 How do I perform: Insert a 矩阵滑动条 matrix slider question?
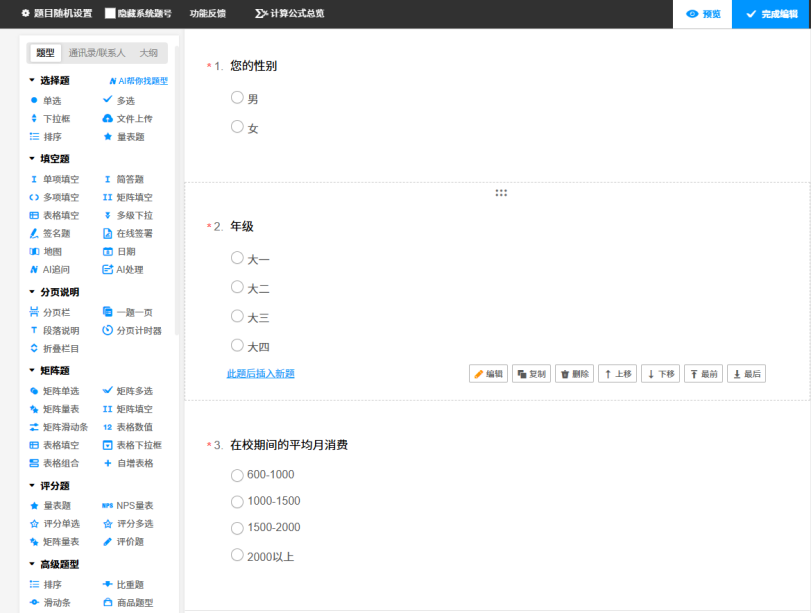(59, 427)
